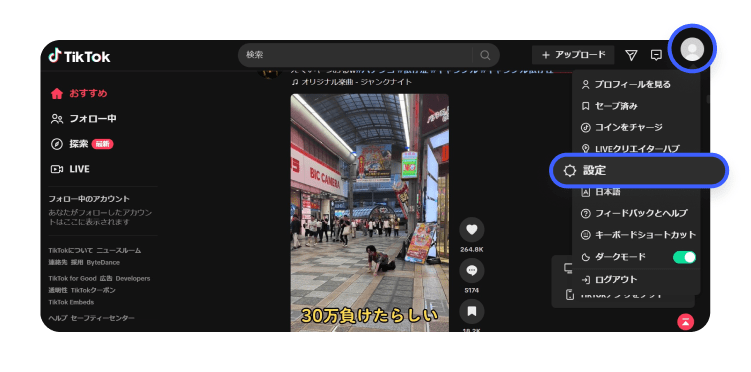Screen dimensions: 751x372
Task: Click オリジナル楽曲 - ジャンクナイト music link
Action: tap(352, 82)
